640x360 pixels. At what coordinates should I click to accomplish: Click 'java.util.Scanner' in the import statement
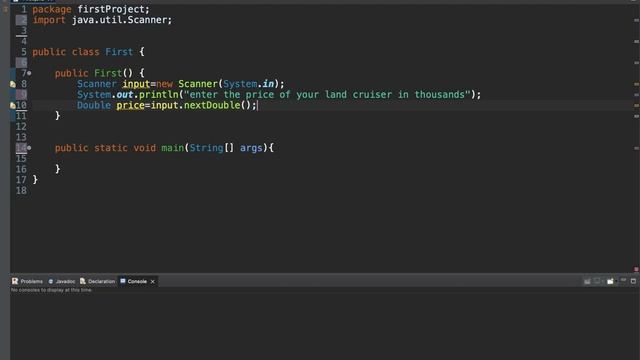(x=119, y=20)
